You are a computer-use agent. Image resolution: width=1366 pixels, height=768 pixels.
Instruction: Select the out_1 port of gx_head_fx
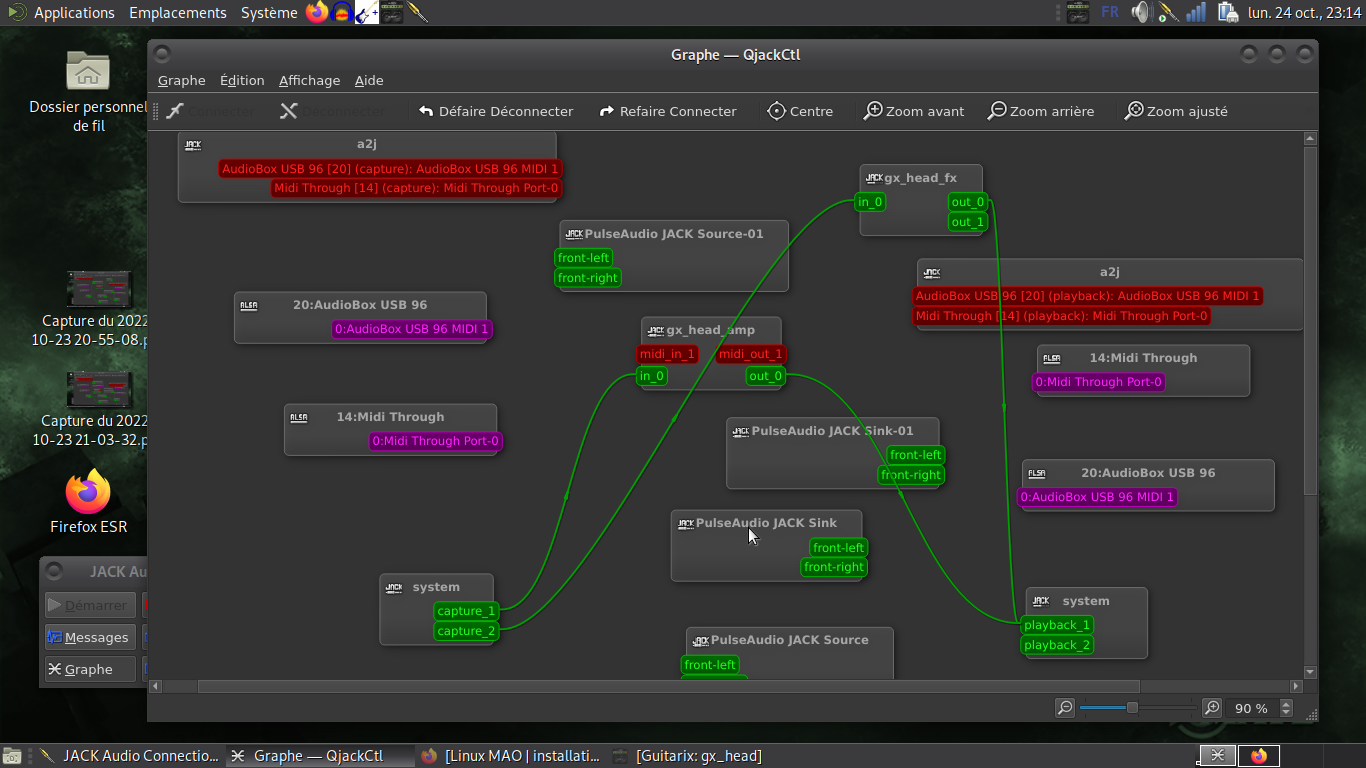[x=968, y=222]
